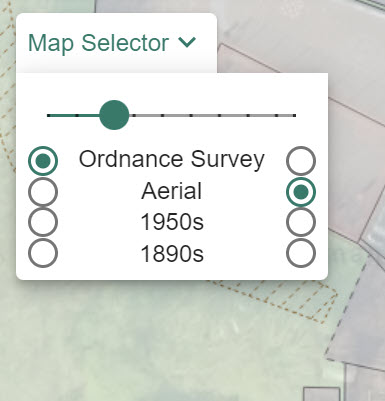Select right 1890s radio button
This screenshot has height=401, width=385.
[x=301, y=253]
